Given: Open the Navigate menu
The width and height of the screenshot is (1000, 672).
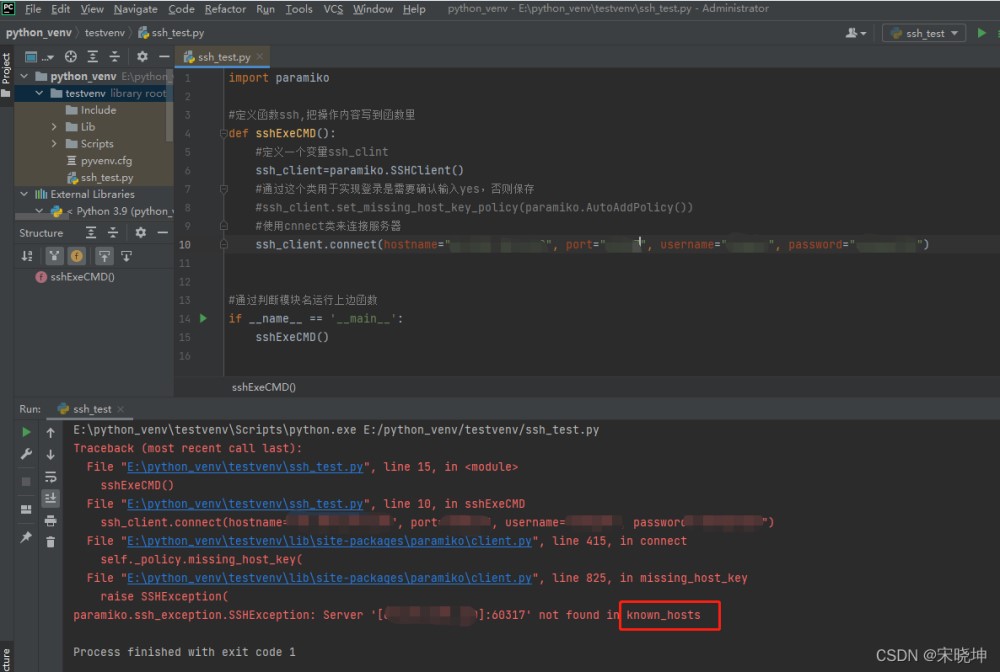Looking at the screenshot, I should click(135, 9).
